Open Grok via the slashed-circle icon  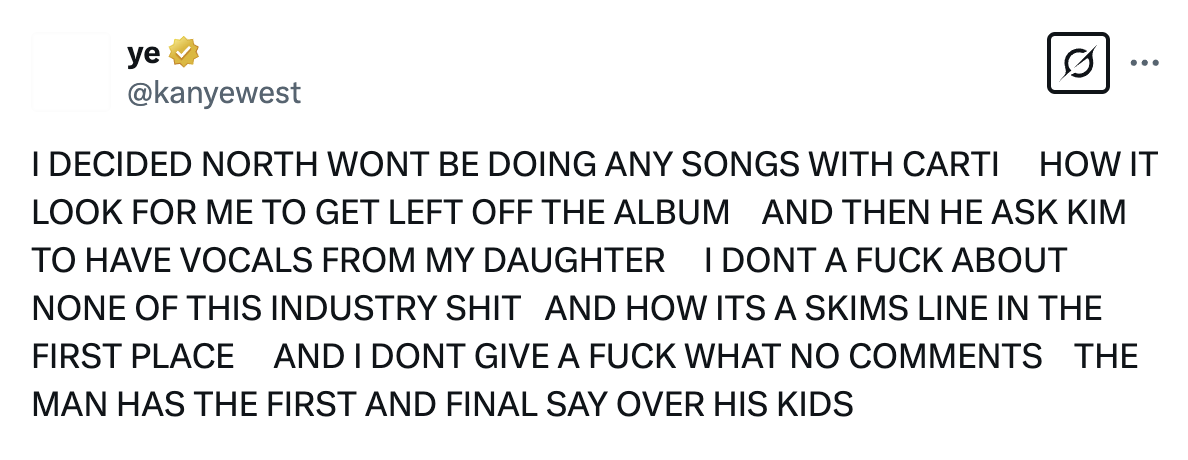click(1078, 63)
